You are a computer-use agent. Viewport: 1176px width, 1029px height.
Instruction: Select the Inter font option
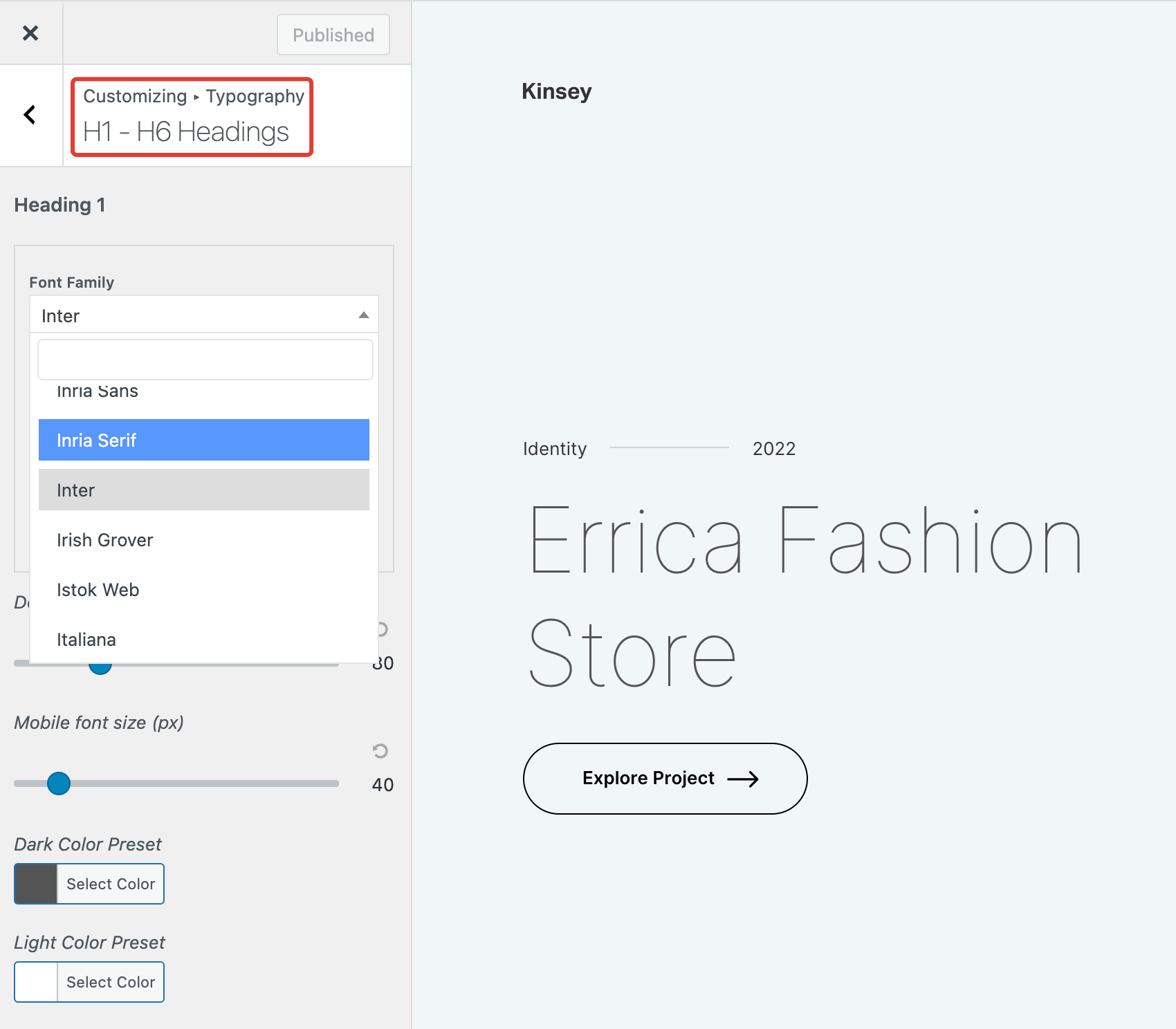pos(203,490)
